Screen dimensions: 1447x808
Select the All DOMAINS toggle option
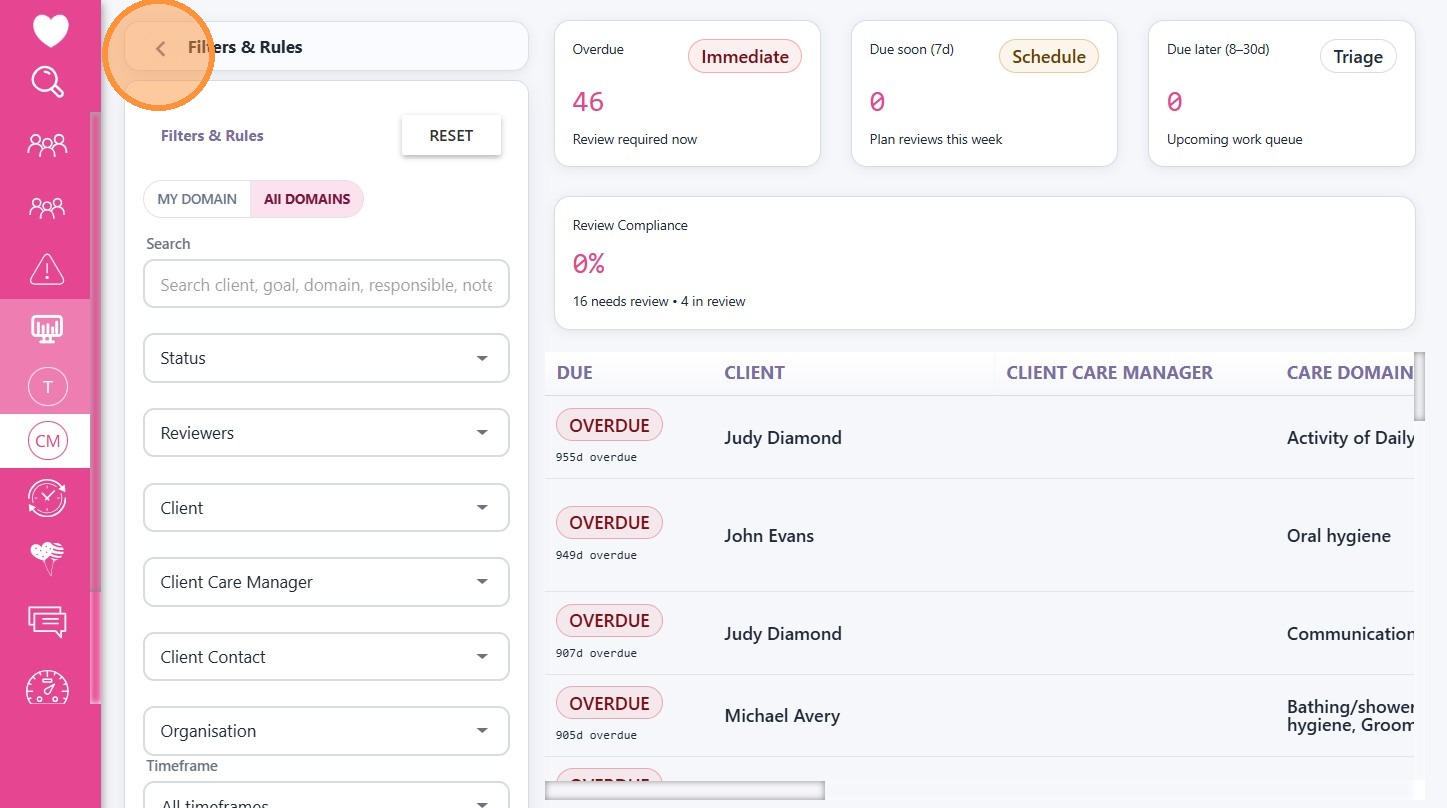point(307,199)
